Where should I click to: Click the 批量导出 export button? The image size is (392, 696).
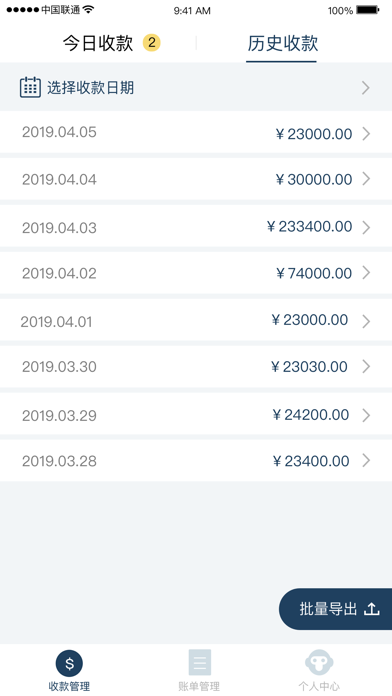tap(336, 609)
